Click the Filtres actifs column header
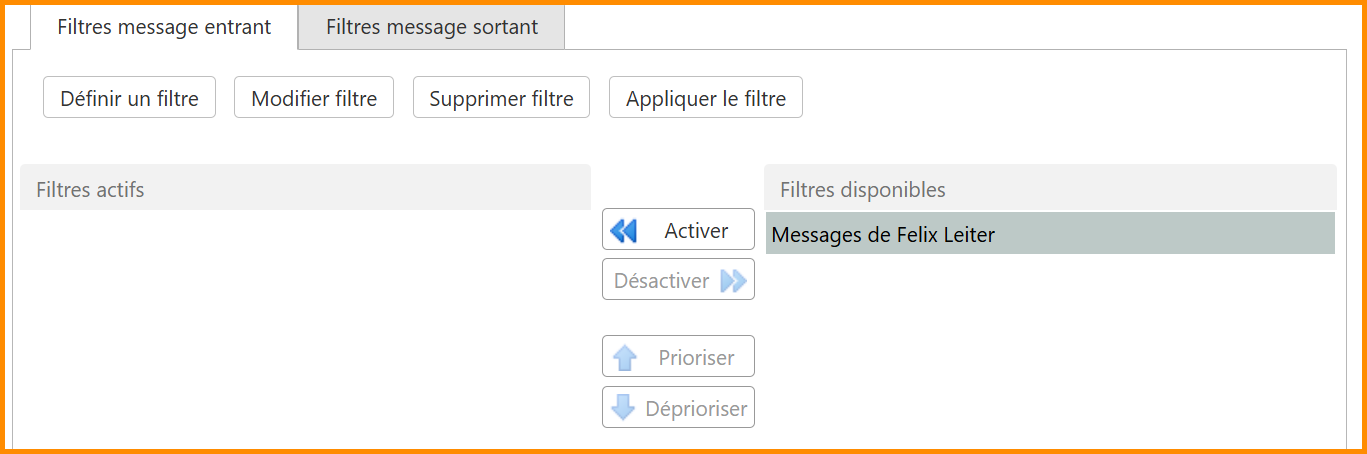1367x454 pixels. [305, 189]
